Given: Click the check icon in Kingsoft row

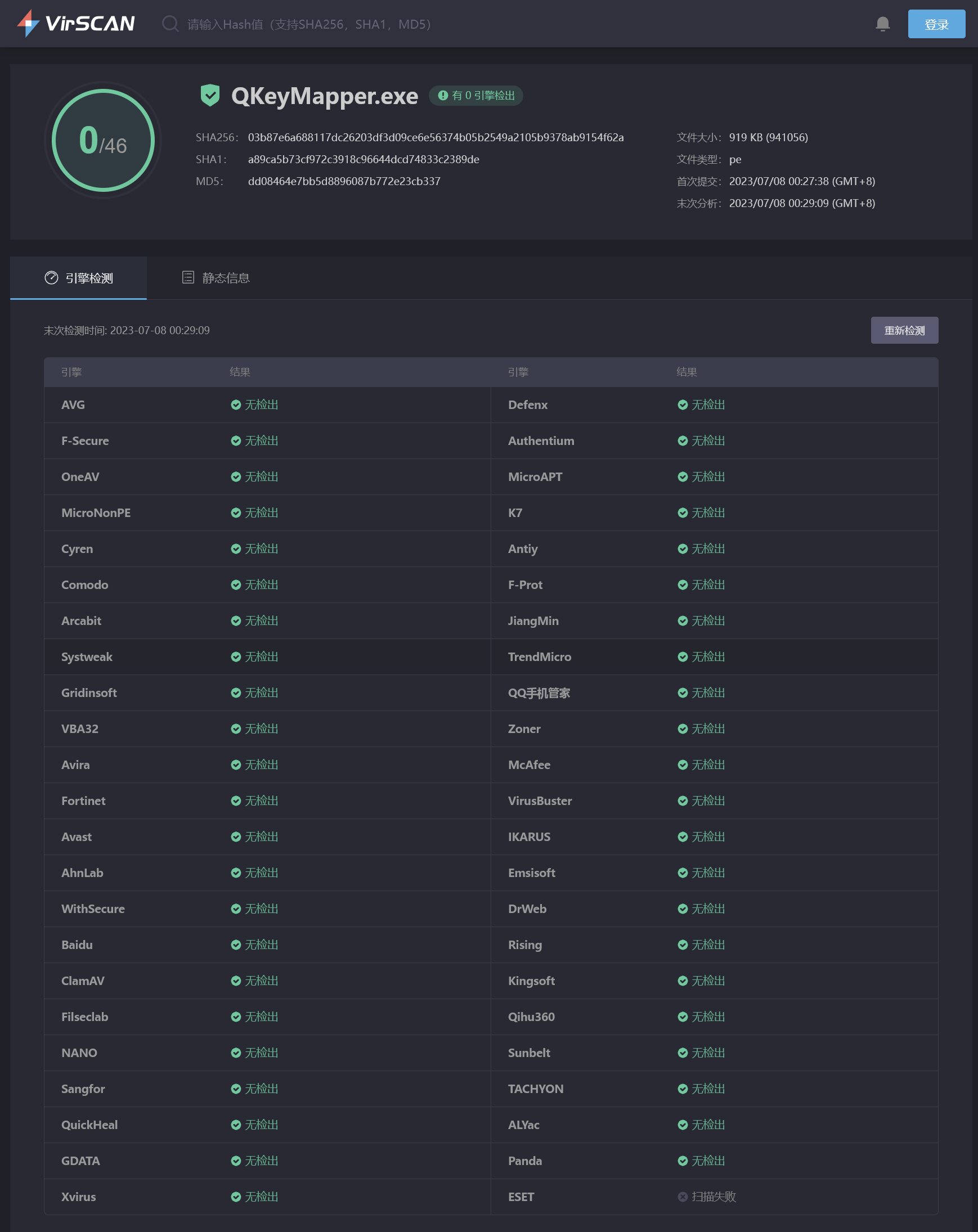Looking at the screenshot, I should coord(683,981).
